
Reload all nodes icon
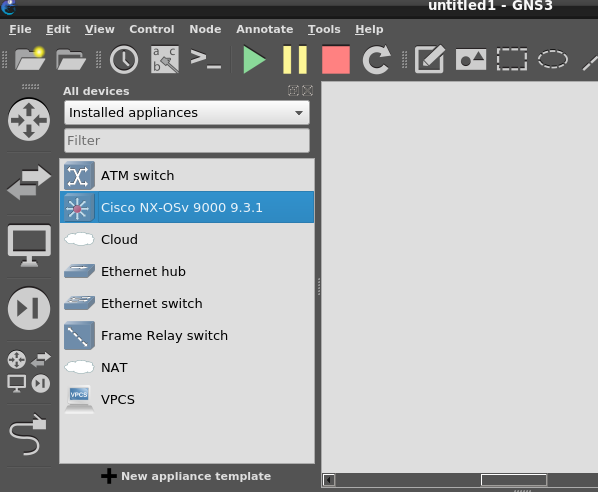point(376,60)
